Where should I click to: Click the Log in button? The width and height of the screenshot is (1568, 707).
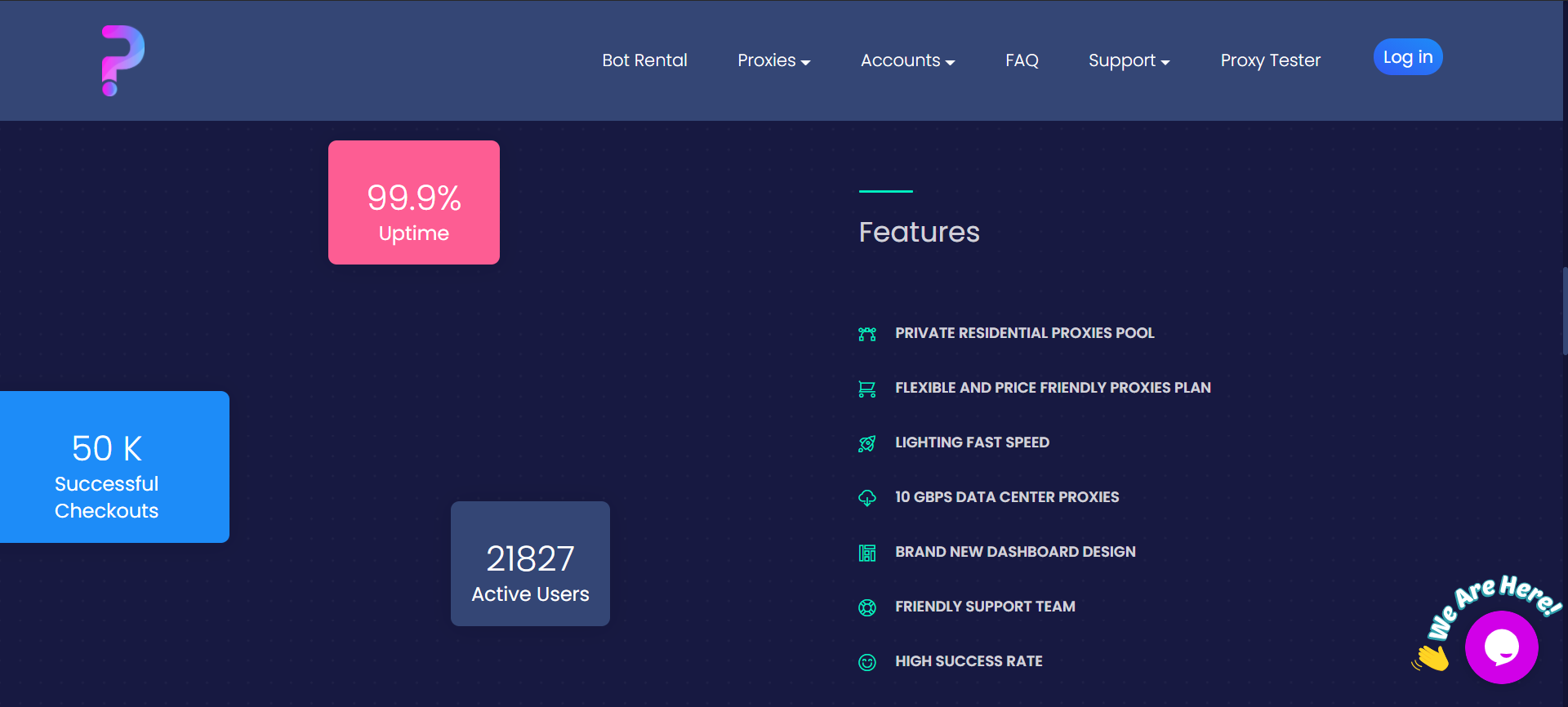(1408, 57)
